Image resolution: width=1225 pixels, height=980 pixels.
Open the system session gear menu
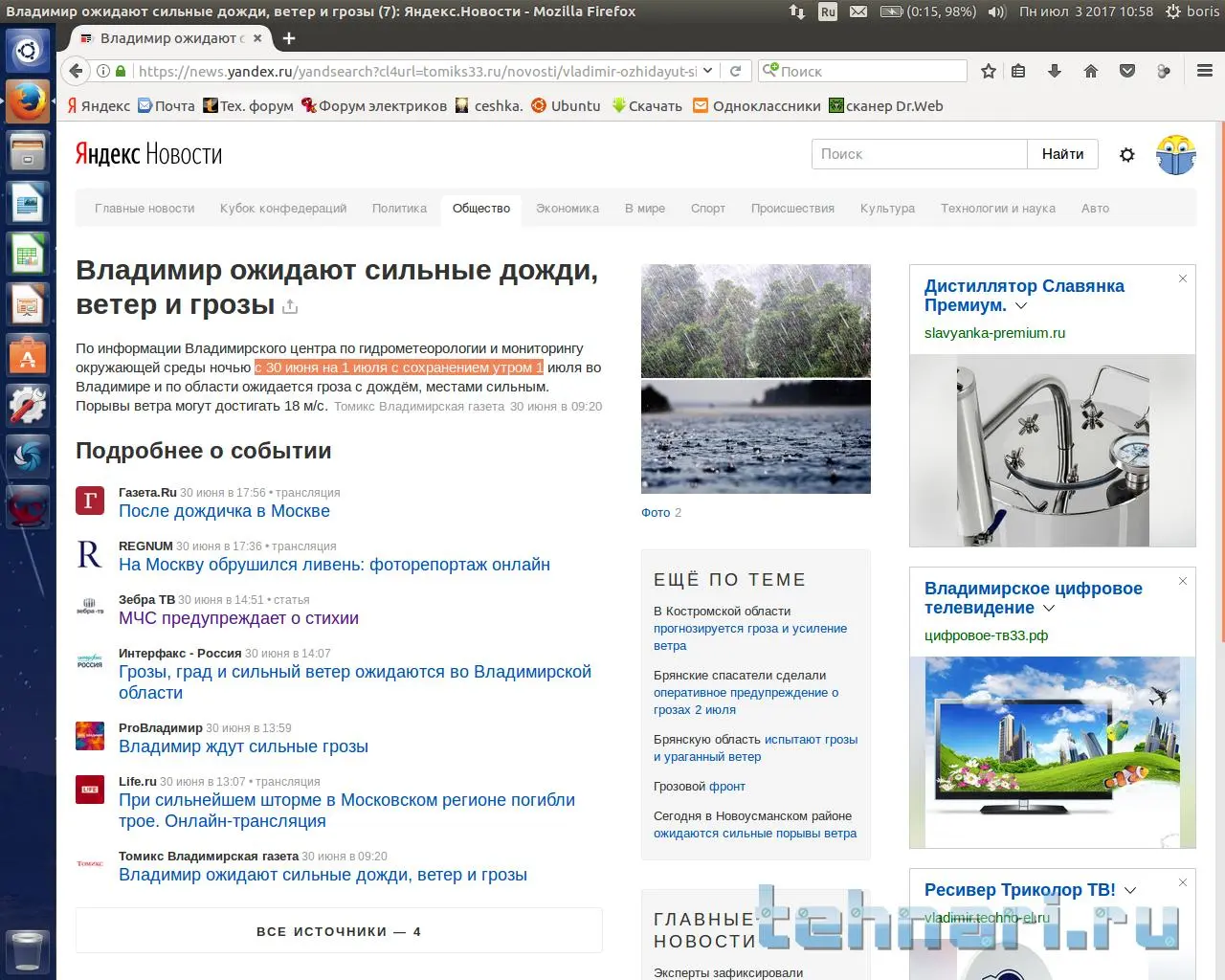click(x=1172, y=11)
